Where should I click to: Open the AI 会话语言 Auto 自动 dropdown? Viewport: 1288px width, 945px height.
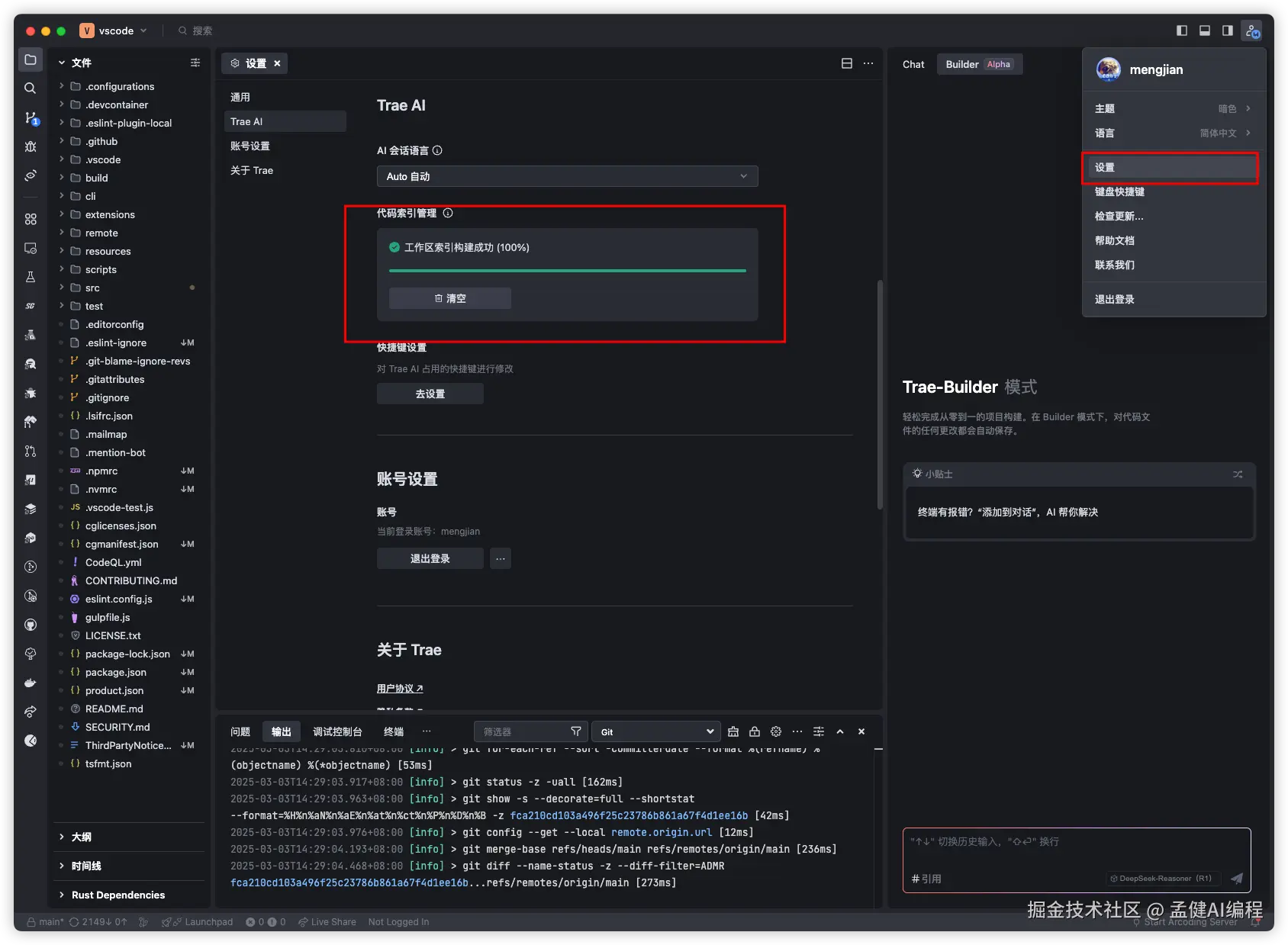(x=568, y=176)
